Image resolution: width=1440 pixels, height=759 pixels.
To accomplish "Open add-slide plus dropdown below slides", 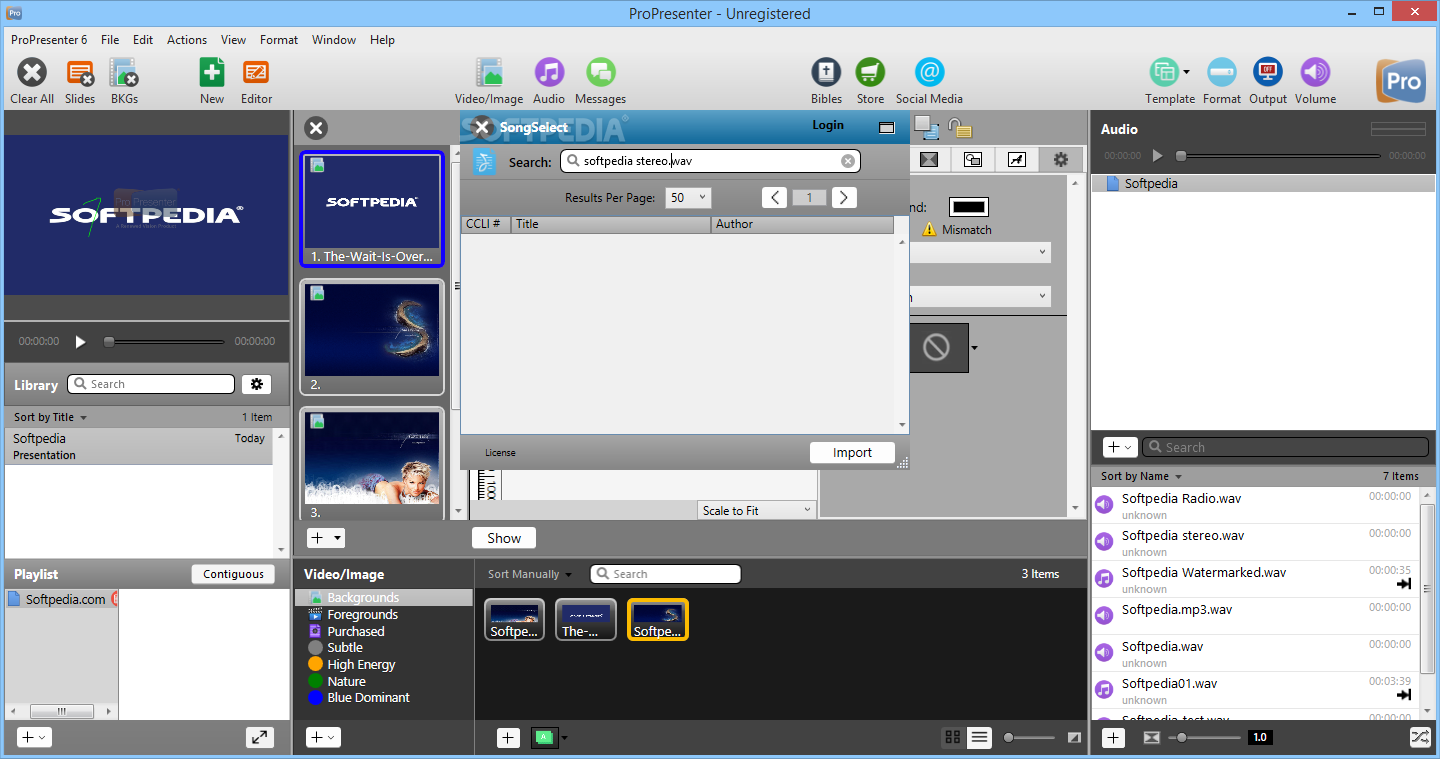I will [x=326, y=538].
